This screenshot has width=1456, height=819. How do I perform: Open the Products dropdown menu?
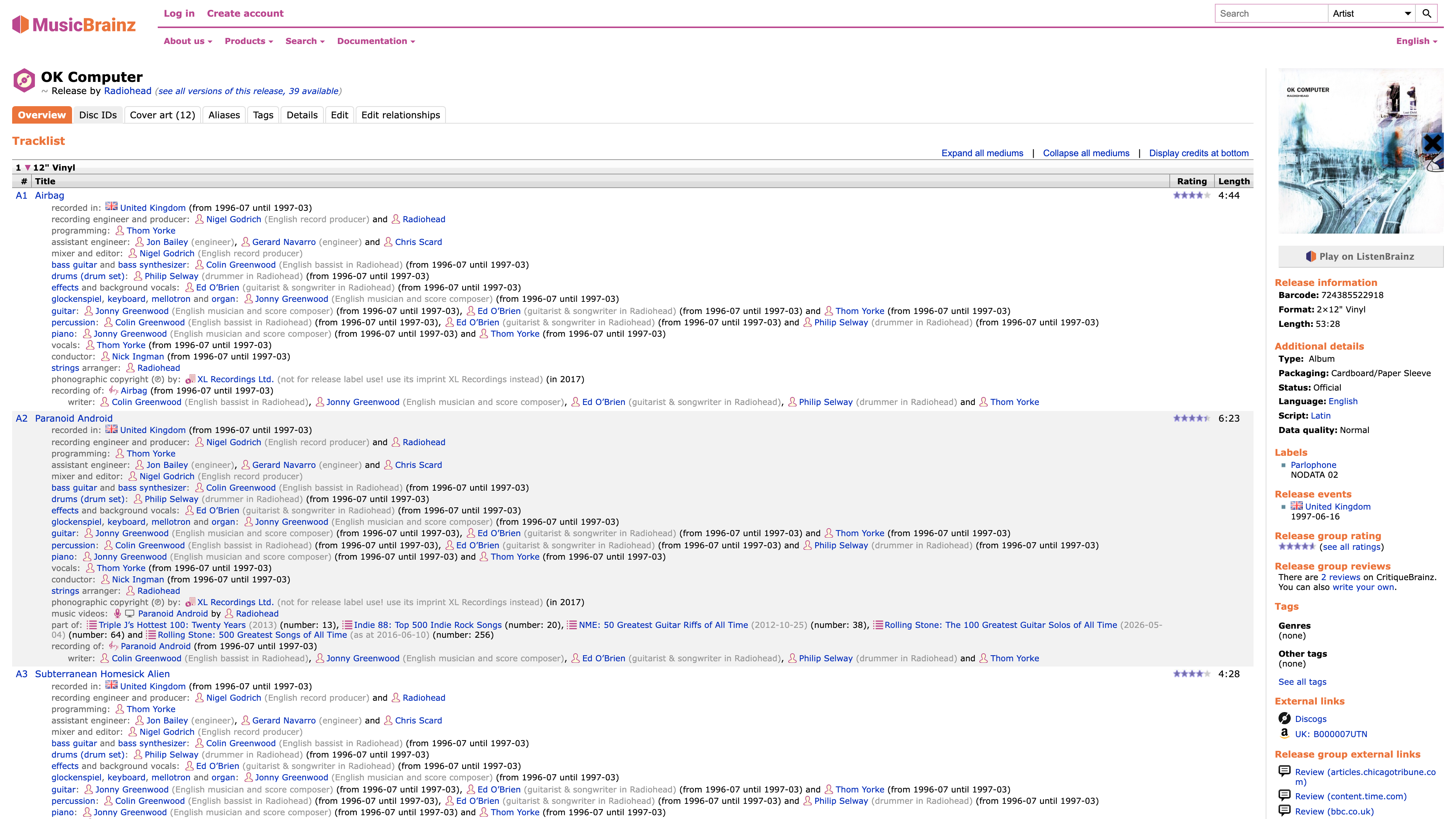(x=249, y=41)
